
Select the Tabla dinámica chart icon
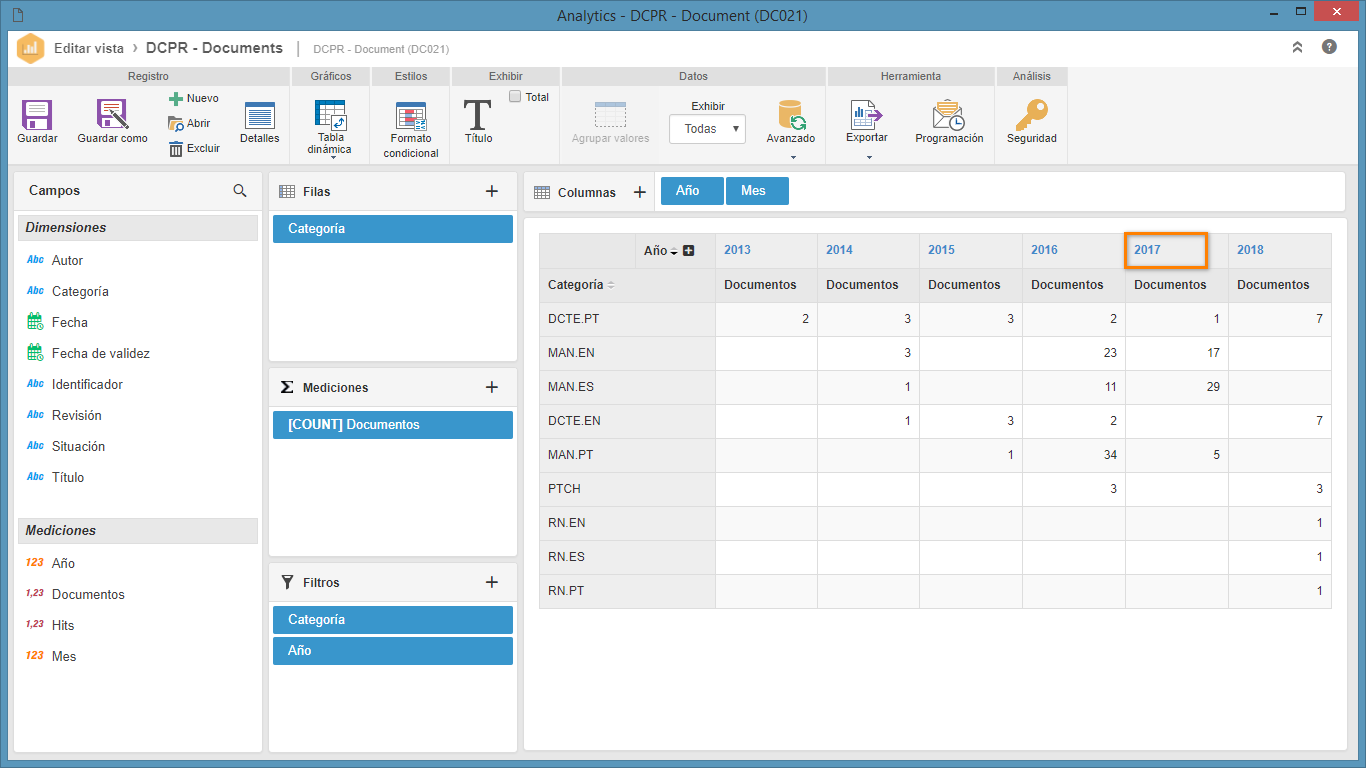tap(330, 114)
